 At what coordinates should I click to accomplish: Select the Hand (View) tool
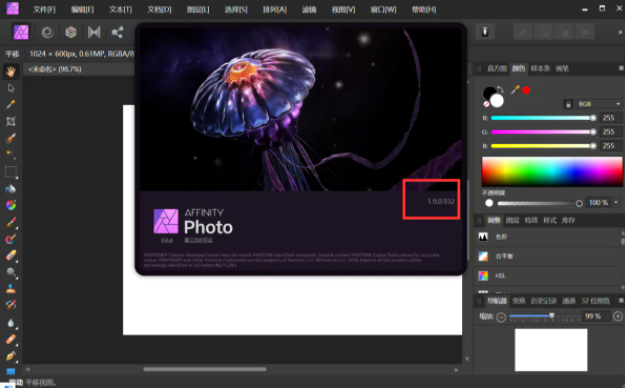tap(11, 71)
